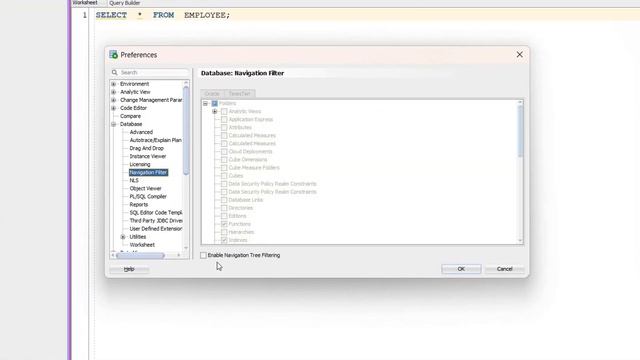The width and height of the screenshot is (640, 360).
Task: Click the category tree horizontal scrollbar
Action: (x=140, y=256)
